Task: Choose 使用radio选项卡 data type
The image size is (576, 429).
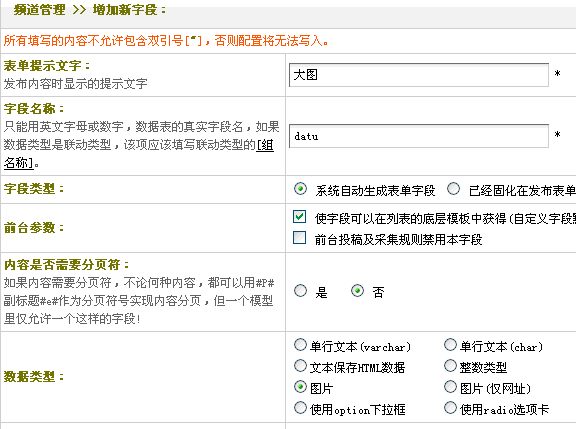Action: tap(450, 407)
